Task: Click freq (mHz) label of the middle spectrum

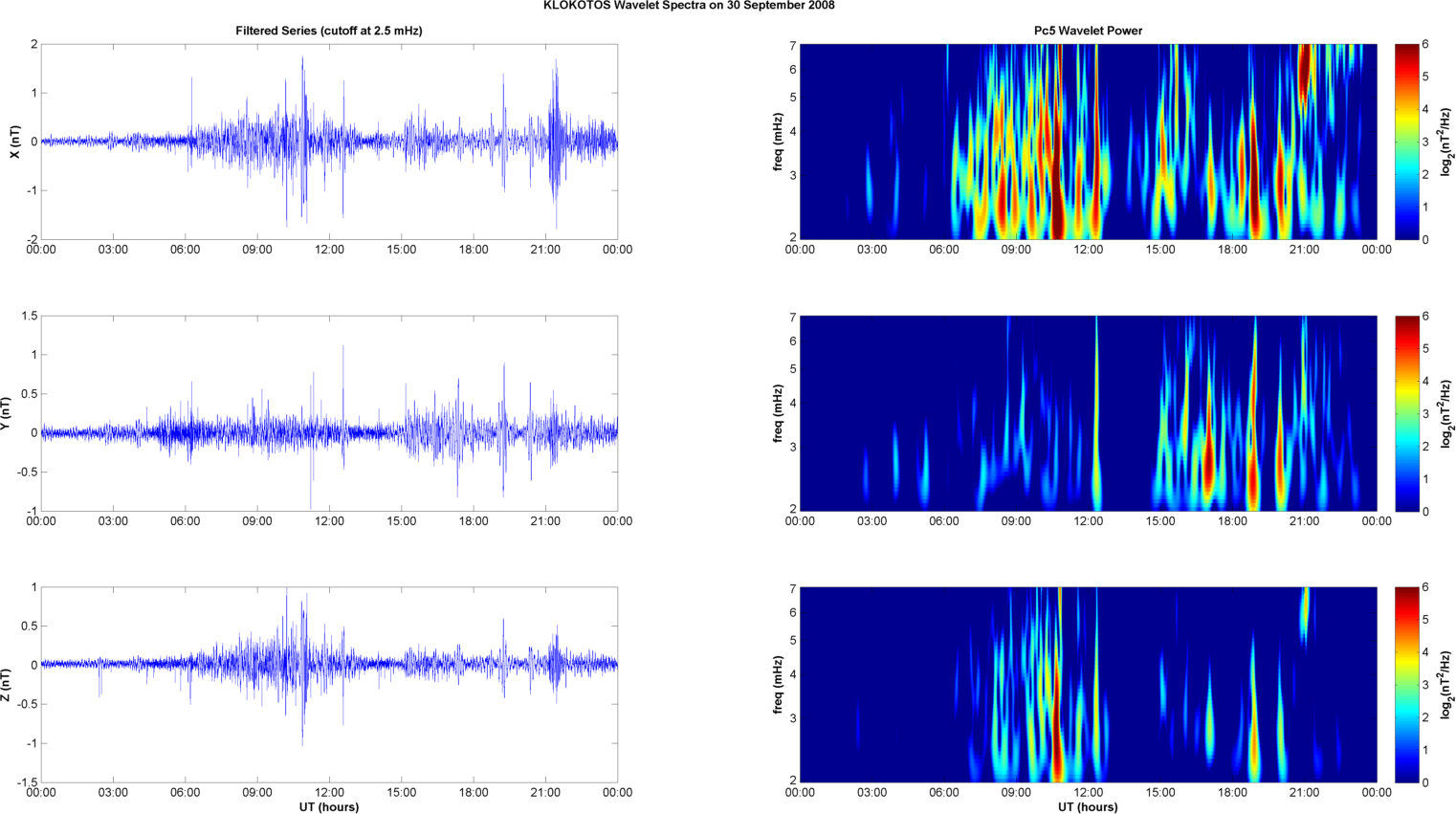Action: pyautogui.click(x=779, y=413)
